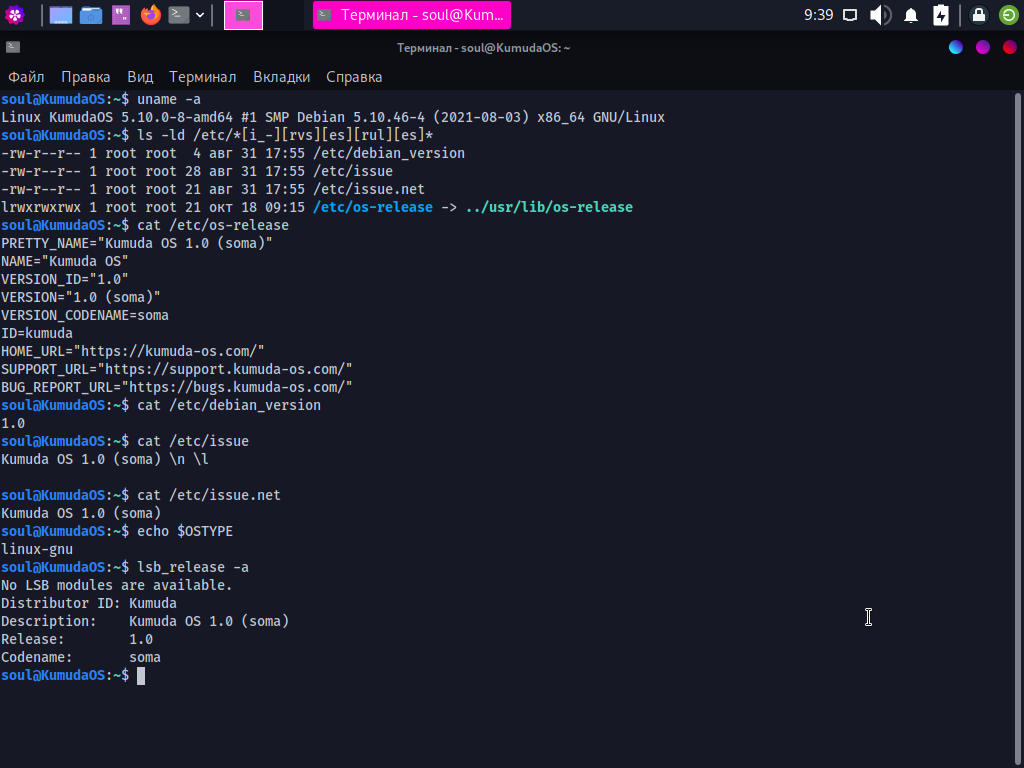The height and width of the screenshot is (768, 1024).
Task: Click the "lsb_release -a" command
Action: tap(193, 568)
